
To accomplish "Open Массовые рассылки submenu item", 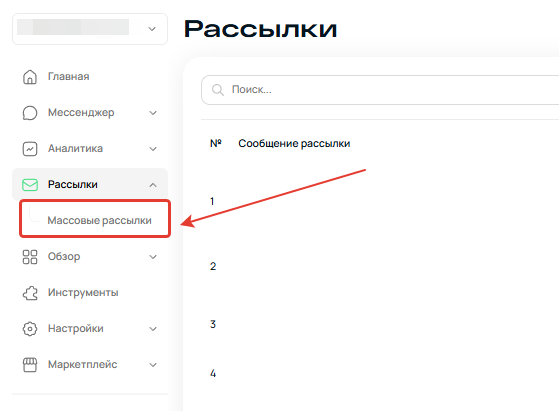I will 99,221.
